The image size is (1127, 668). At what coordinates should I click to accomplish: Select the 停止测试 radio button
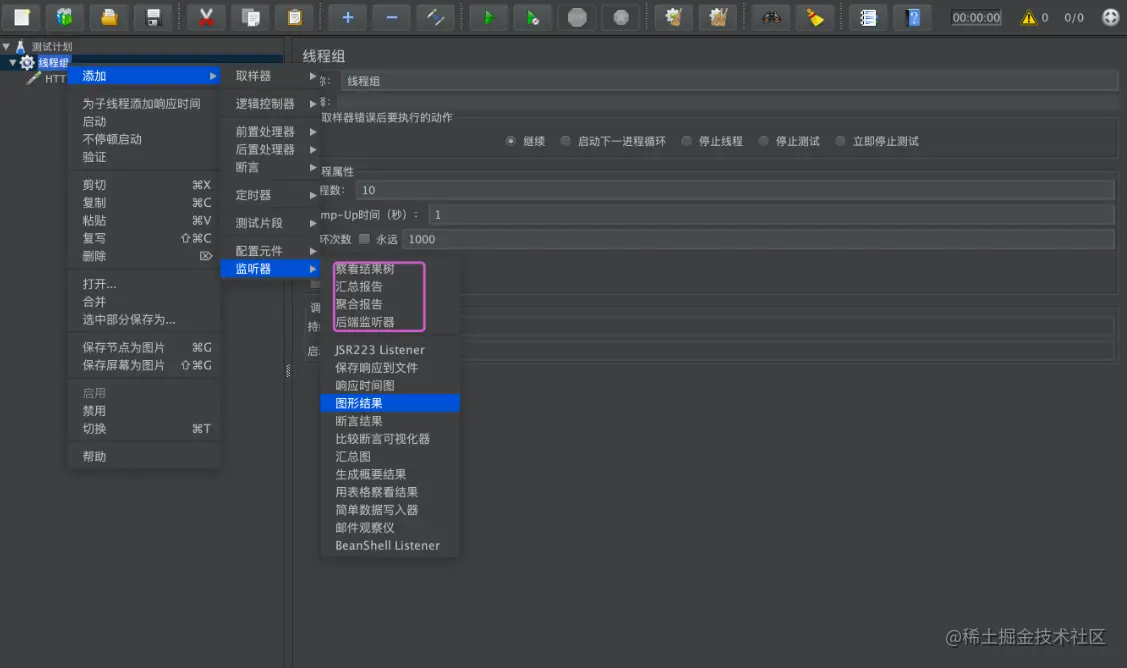click(x=763, y=141)
